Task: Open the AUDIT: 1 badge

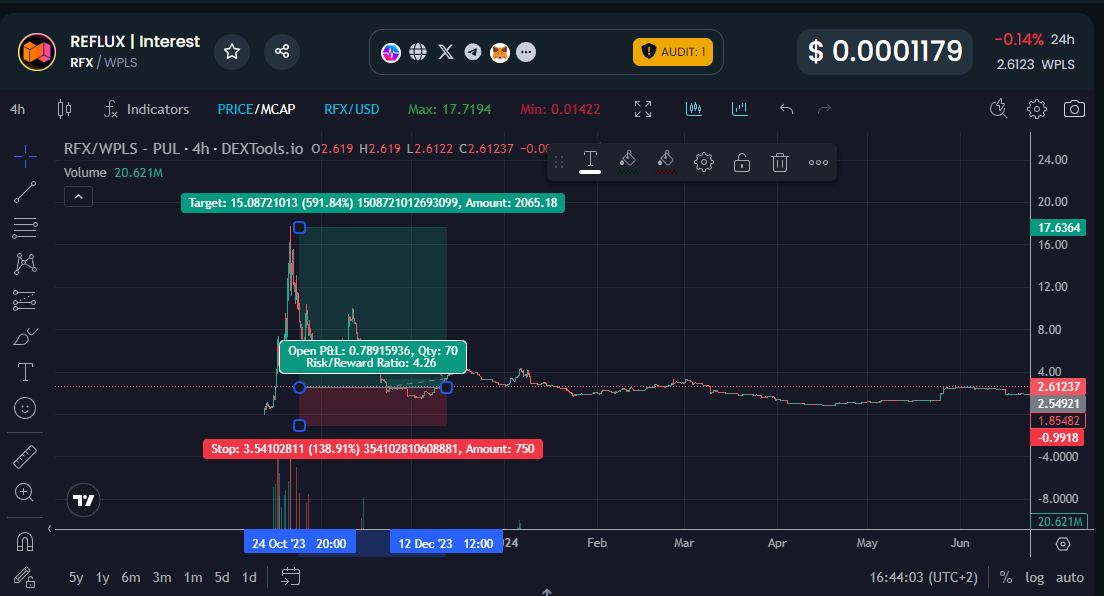Action: point(672,52)
